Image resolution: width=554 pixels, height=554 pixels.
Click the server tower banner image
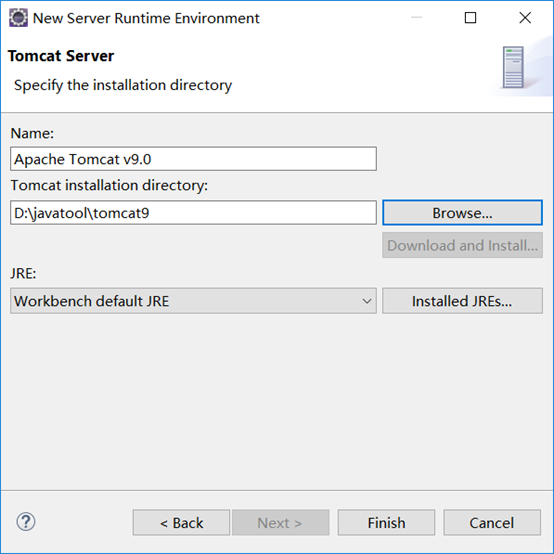(513, 67)
